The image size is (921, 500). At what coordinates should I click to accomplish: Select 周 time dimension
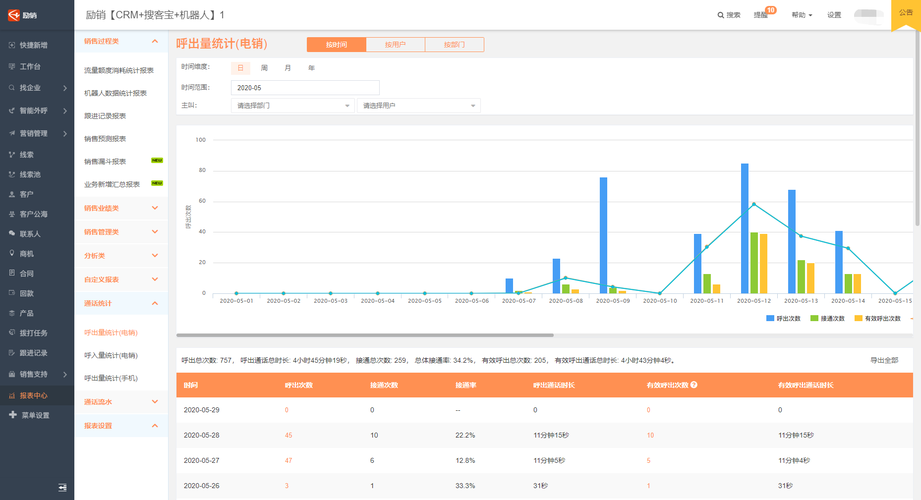point(264,68)
